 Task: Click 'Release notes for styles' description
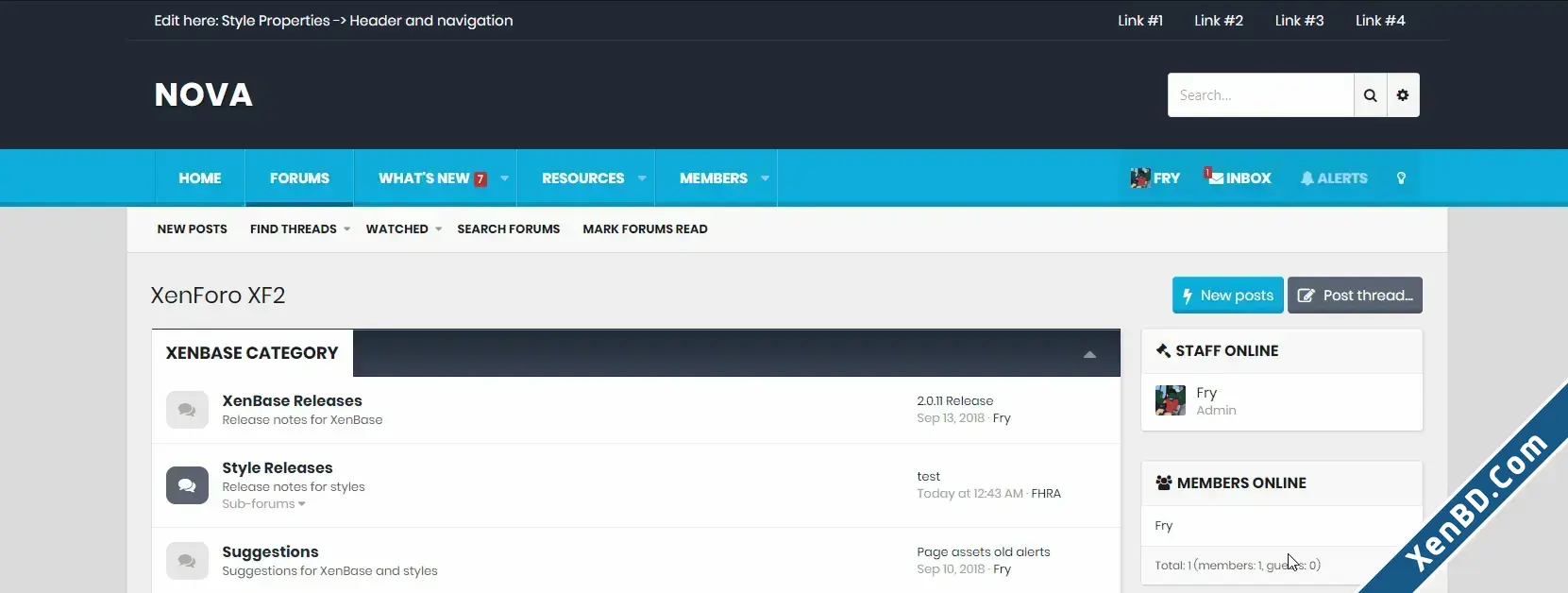point(294,487)
